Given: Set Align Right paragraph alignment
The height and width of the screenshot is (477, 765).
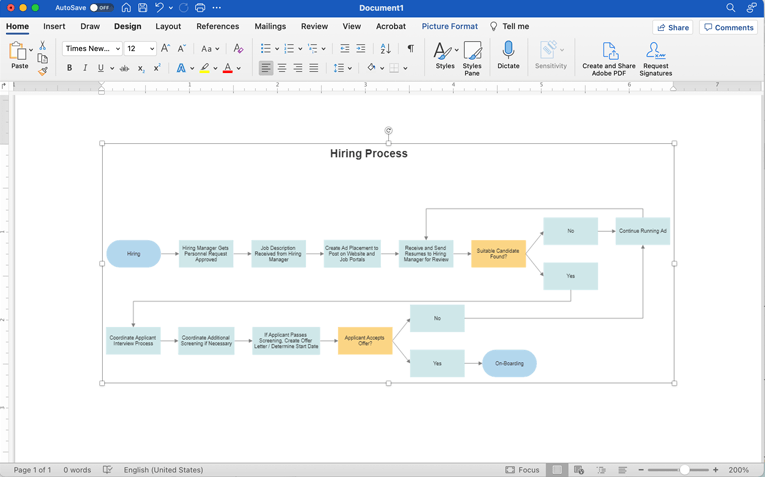Looking at the screenshot, I should [298, 68].
